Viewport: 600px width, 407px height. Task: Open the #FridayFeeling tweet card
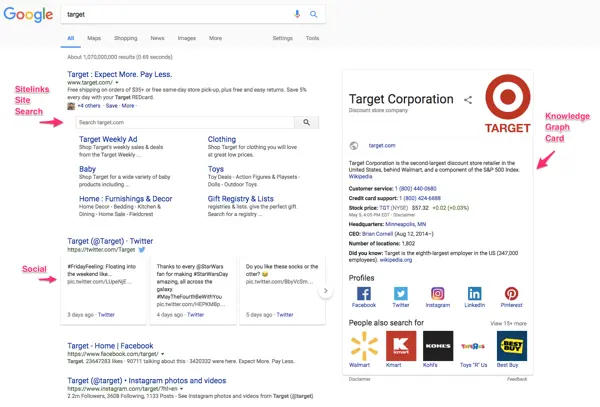tap(103, 290)
